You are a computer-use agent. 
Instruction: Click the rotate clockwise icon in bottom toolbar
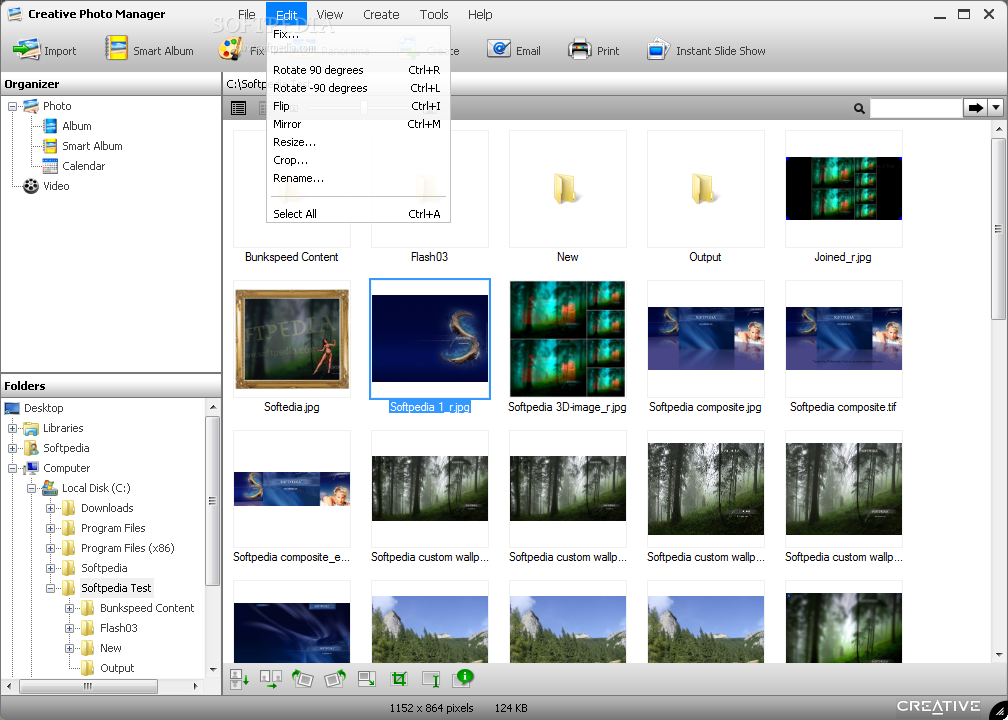click(x=335, y=678)
